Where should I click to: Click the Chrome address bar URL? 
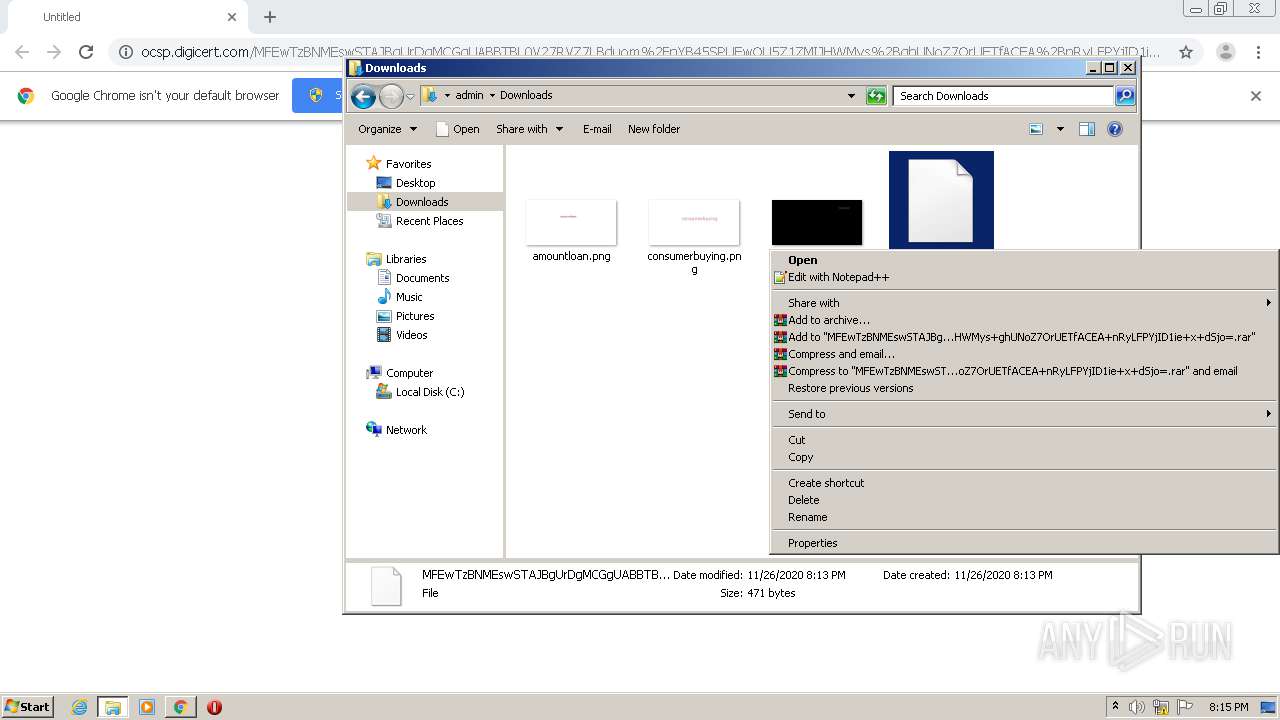[651, 52]
